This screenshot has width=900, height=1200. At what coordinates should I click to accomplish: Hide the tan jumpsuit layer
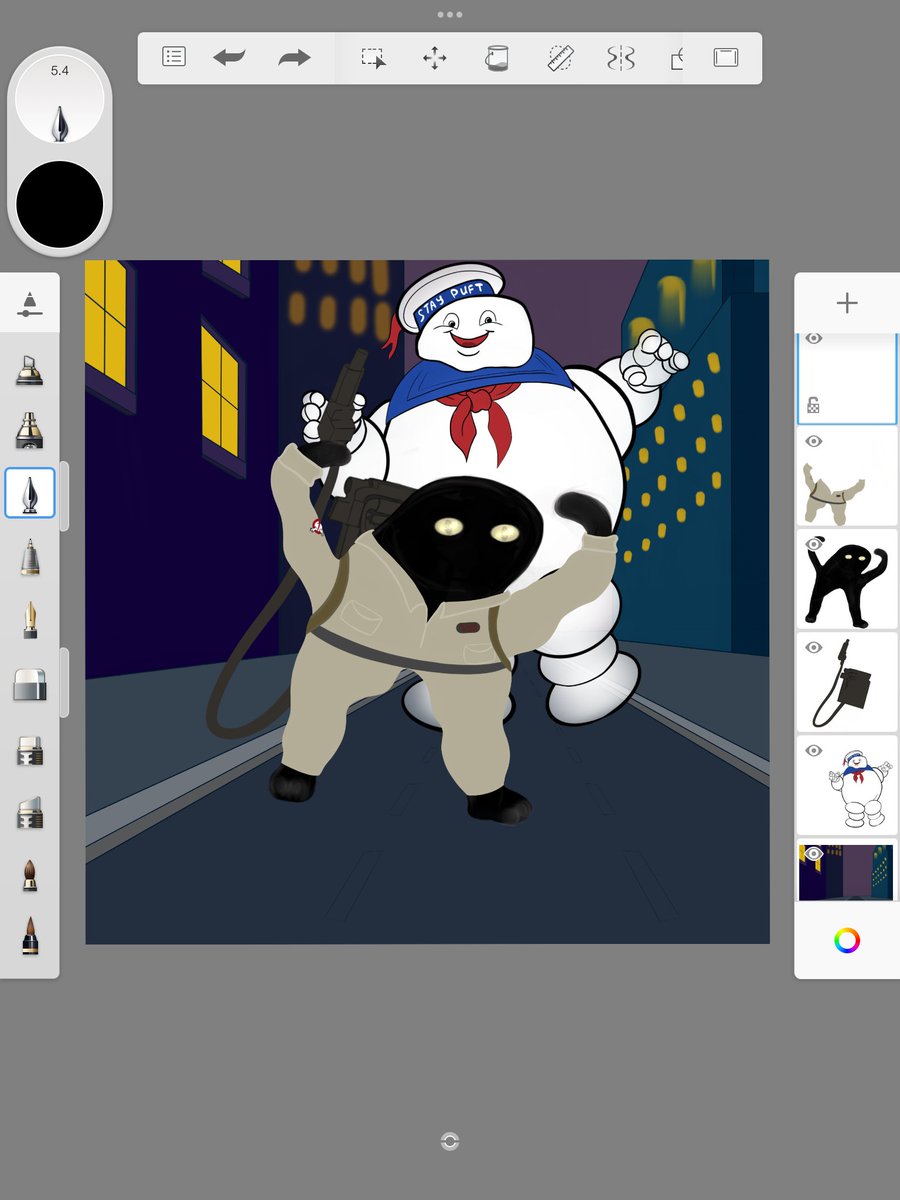[x=814, y=441]
